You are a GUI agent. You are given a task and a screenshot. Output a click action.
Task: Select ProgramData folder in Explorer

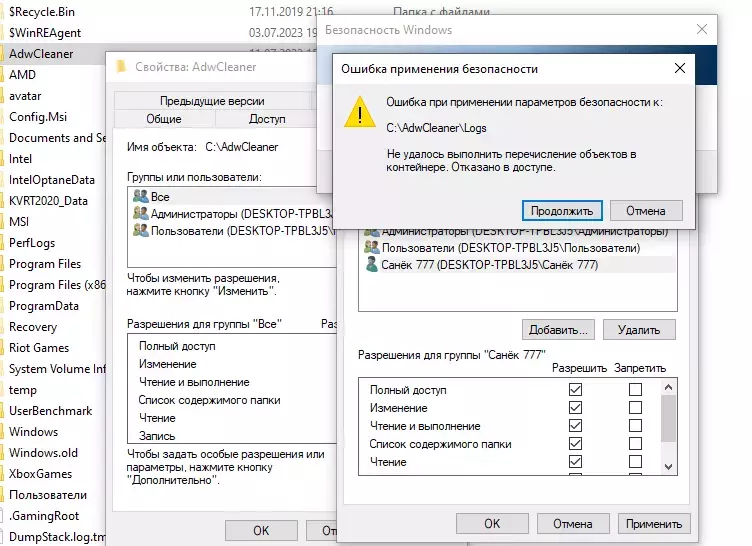click(x=44, y=306)
